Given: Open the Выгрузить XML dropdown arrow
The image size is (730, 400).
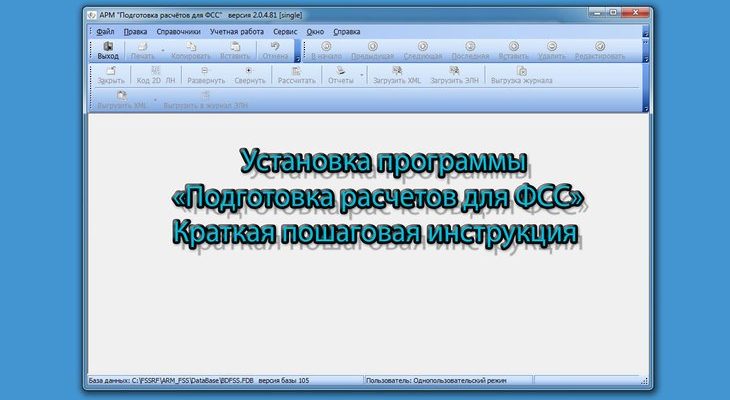Looking at the screenshot, I should 155,100.
